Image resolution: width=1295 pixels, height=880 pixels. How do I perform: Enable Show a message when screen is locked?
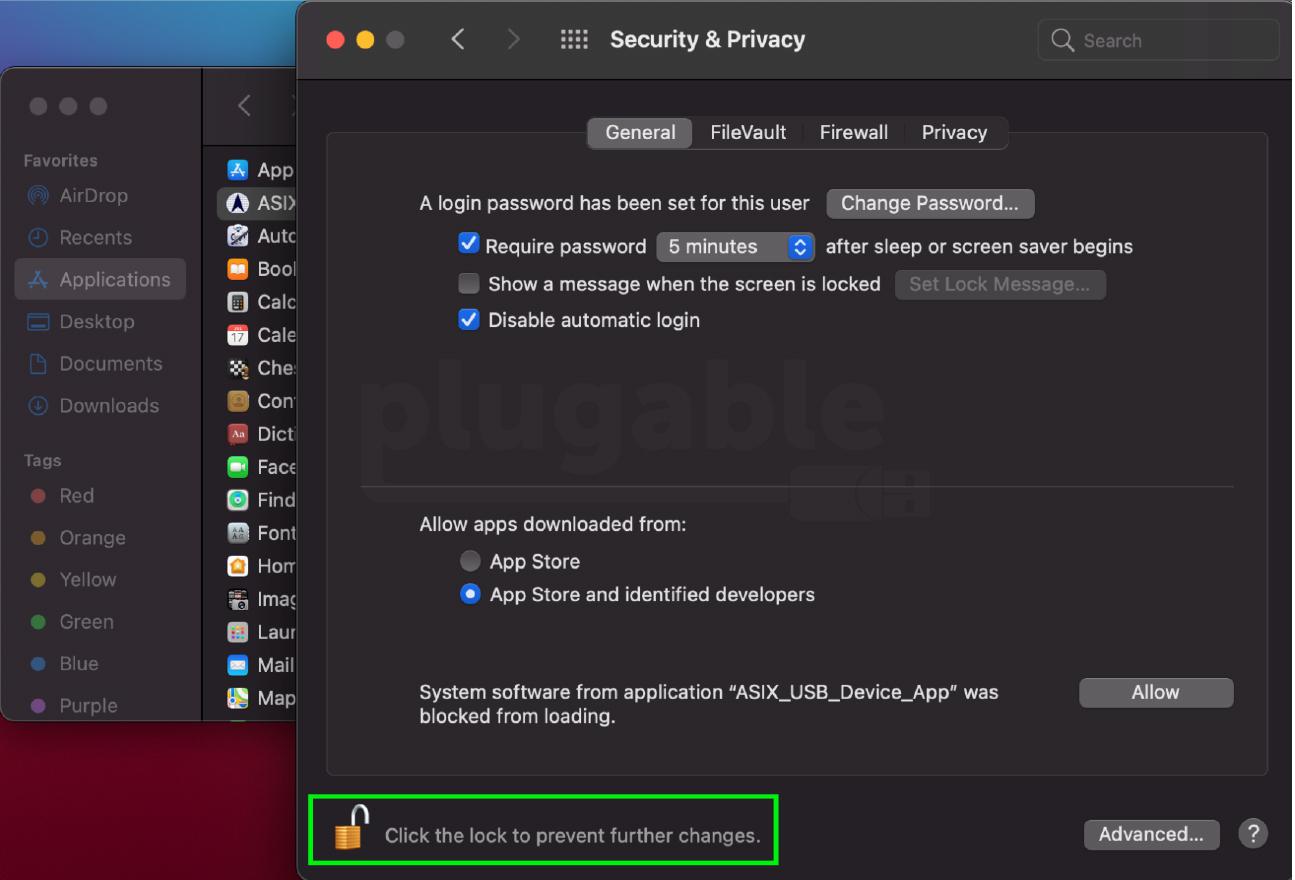point(469,284)
